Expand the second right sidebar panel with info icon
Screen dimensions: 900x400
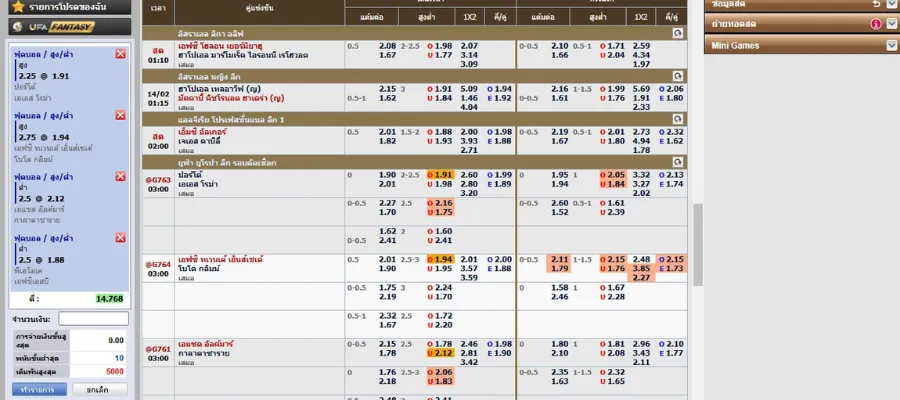891,24
